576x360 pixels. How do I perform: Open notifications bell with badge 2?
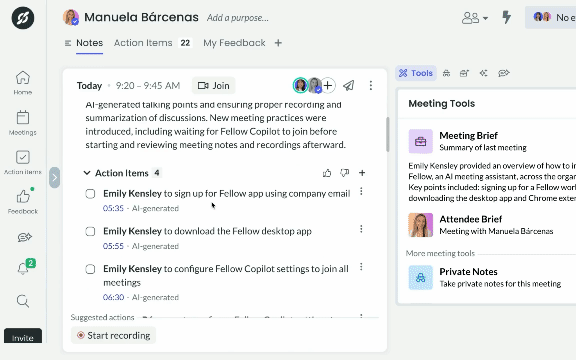[x=24, y=267]
